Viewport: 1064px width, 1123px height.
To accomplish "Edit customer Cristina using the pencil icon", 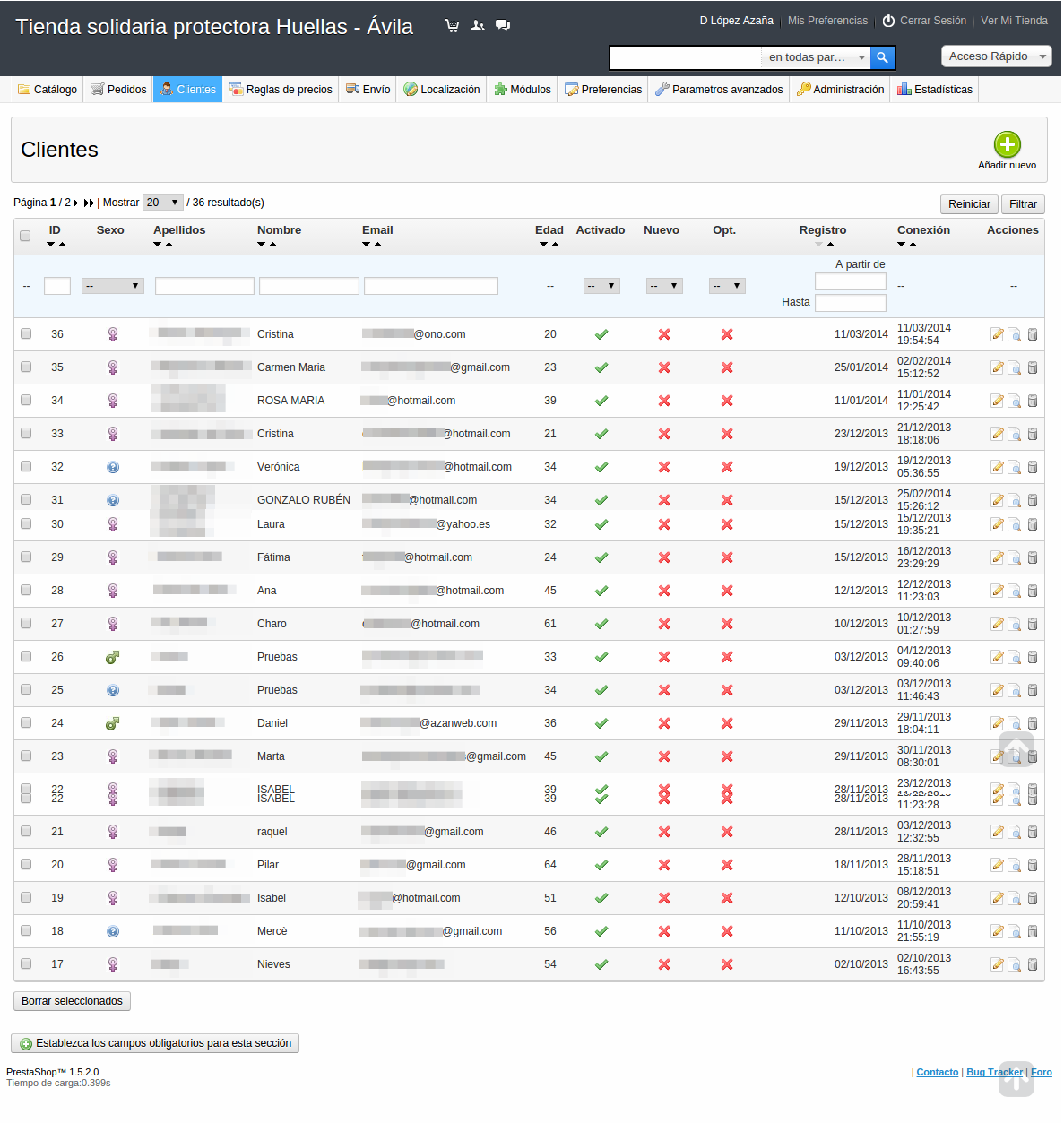I will pos(997,334).
